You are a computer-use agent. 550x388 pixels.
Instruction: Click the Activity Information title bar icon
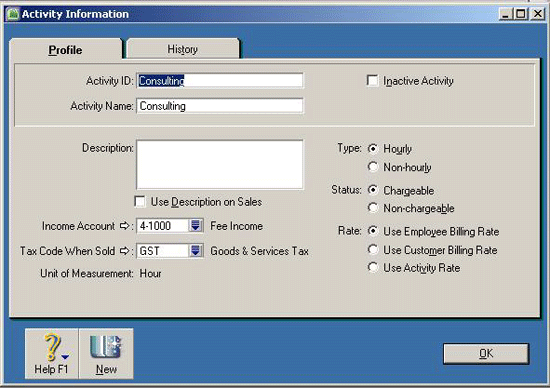pyautogui.click(x=13, y=14)
